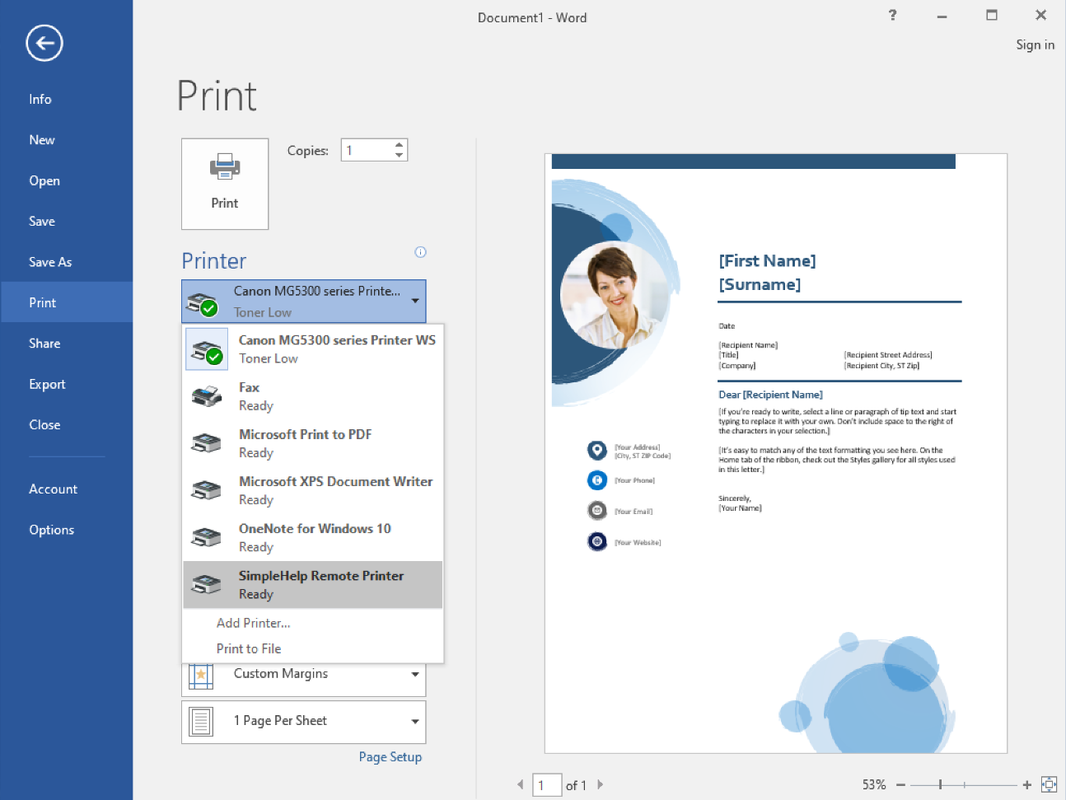Open the Account page

click(x=67, y=489)
